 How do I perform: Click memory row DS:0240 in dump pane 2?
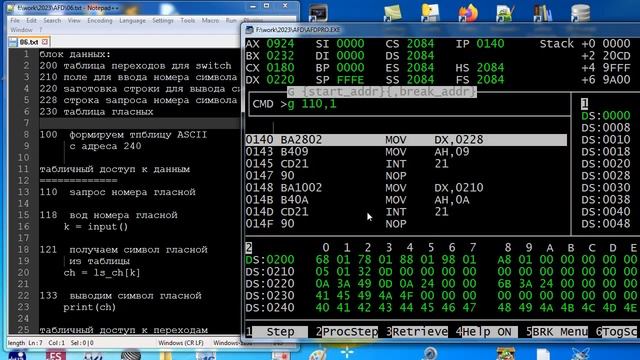coord(441,307)
